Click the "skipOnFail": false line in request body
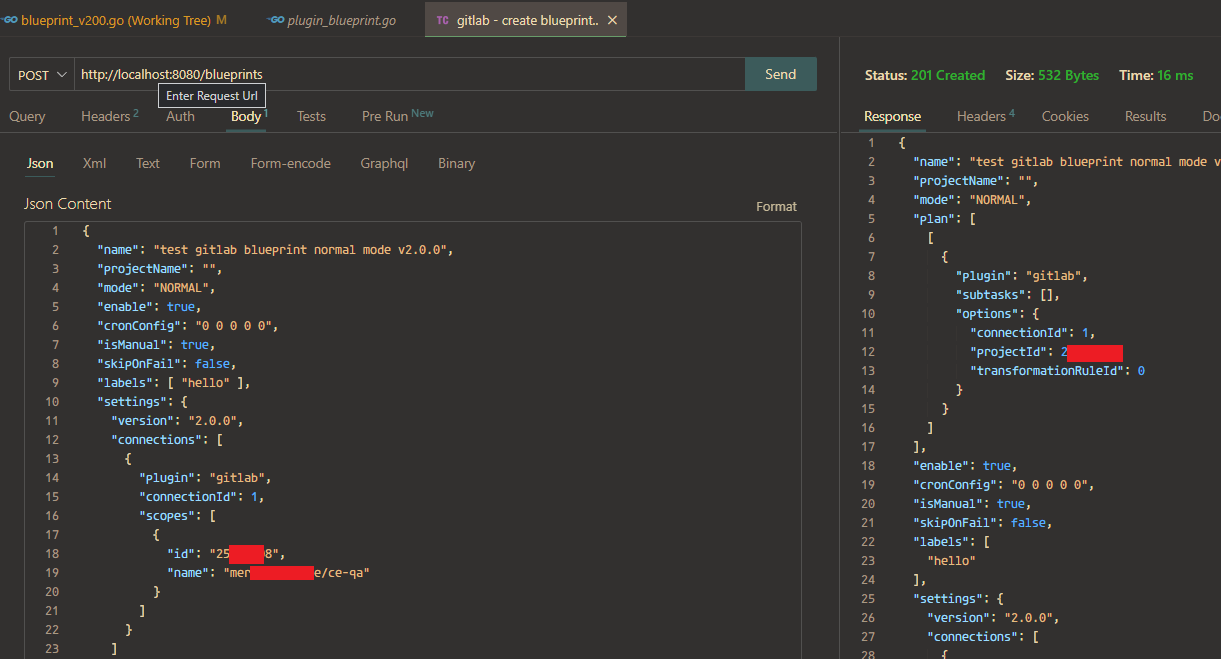Screen dimensions: 1221x659 166,363
